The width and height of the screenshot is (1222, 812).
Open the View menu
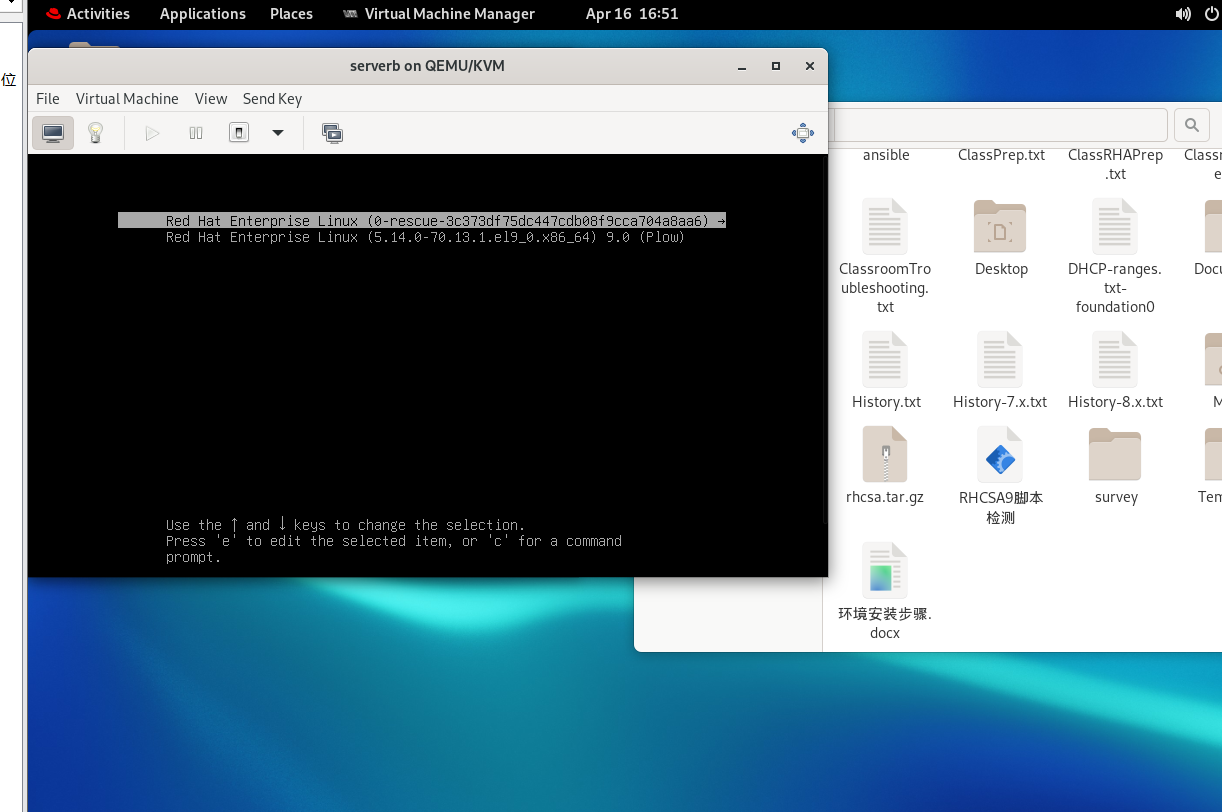click(x=211, y=99)
